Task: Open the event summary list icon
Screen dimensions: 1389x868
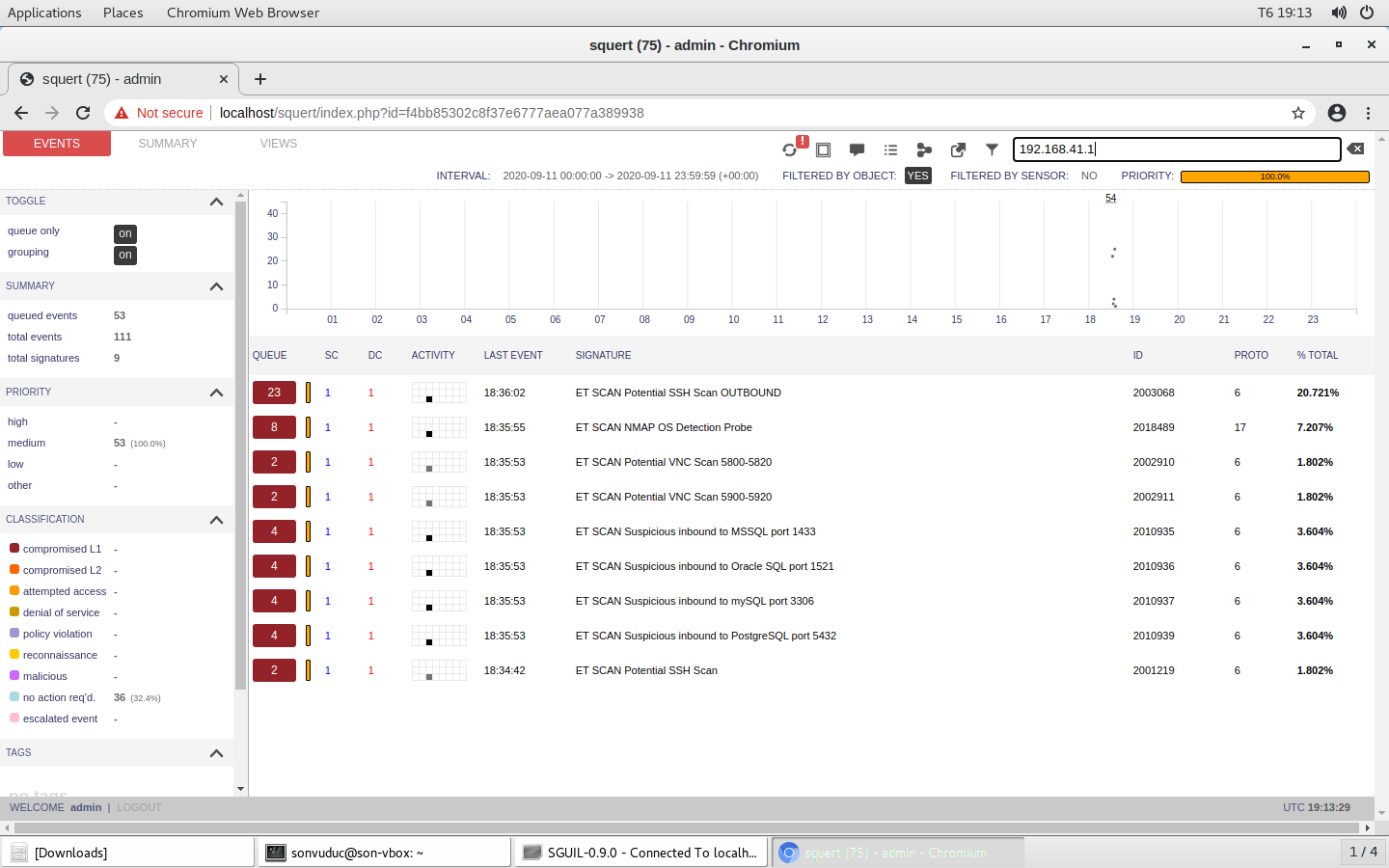Action: click(x=890, y=149)
